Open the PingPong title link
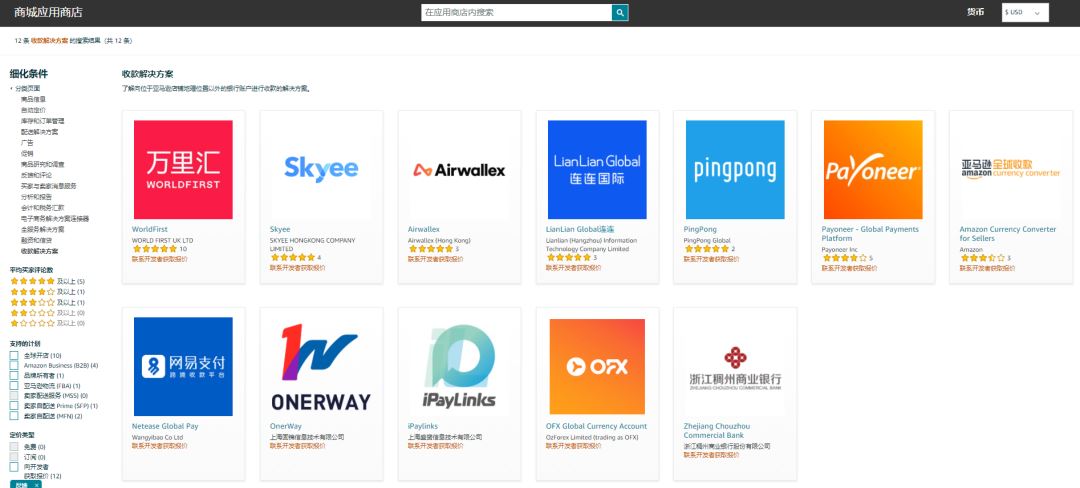This screenshot has width=1080, height=488. (x=700, y=229)
